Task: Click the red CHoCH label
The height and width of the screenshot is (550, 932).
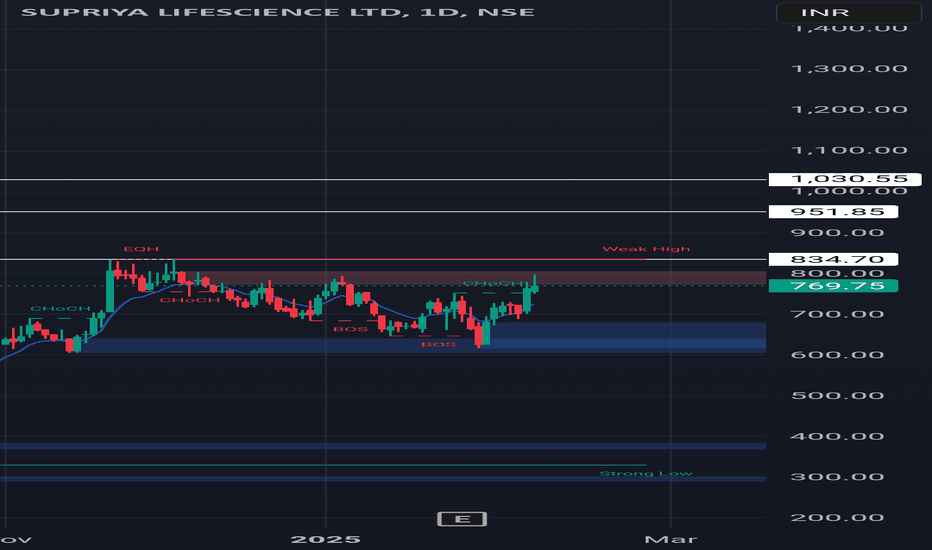Action: pyautogui.click(x=190, y=300)
